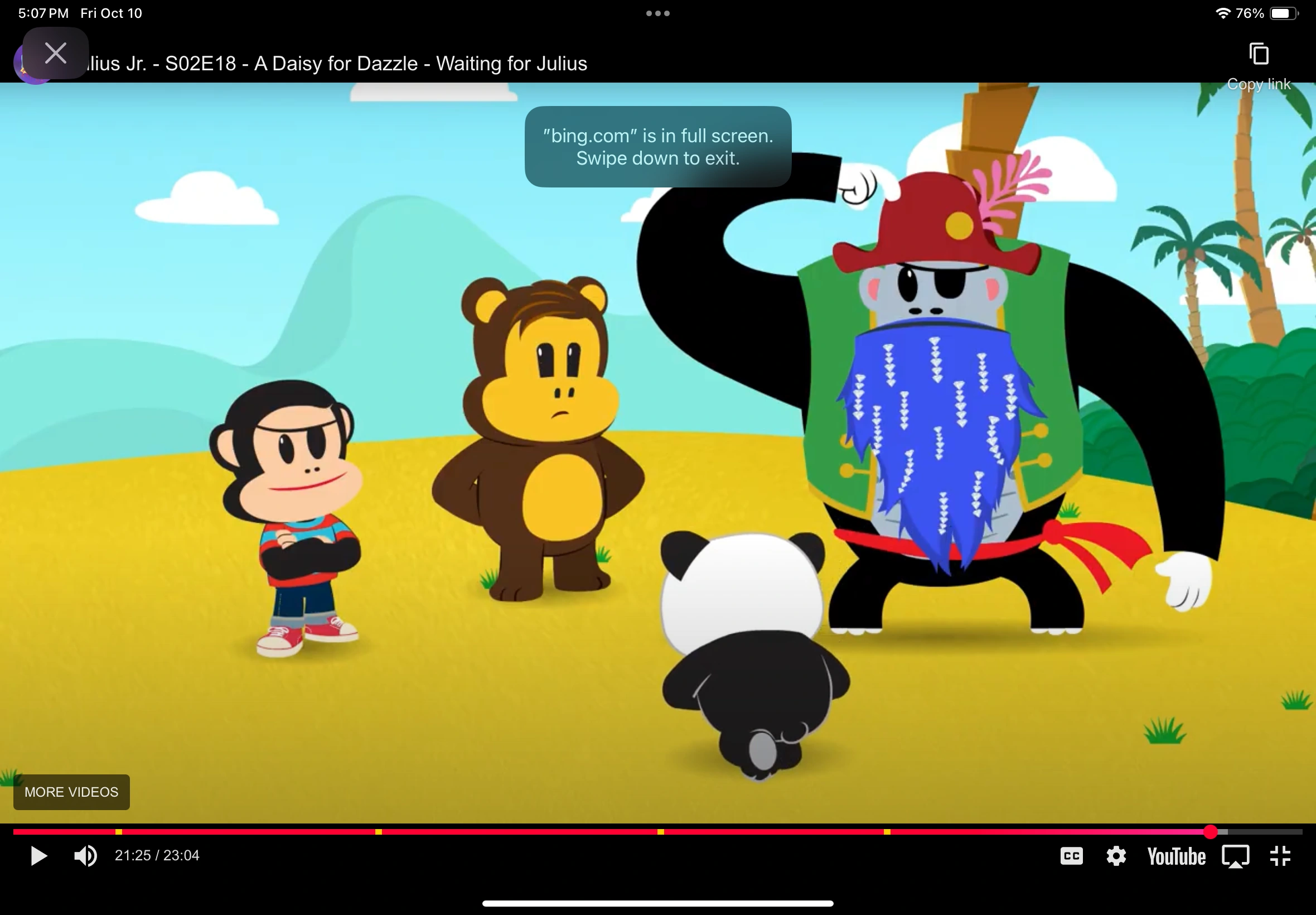The height and width of the screenshot is (915, 1316).
Task: Tap the battery indicator in status bar
Action: (1283, 13)
